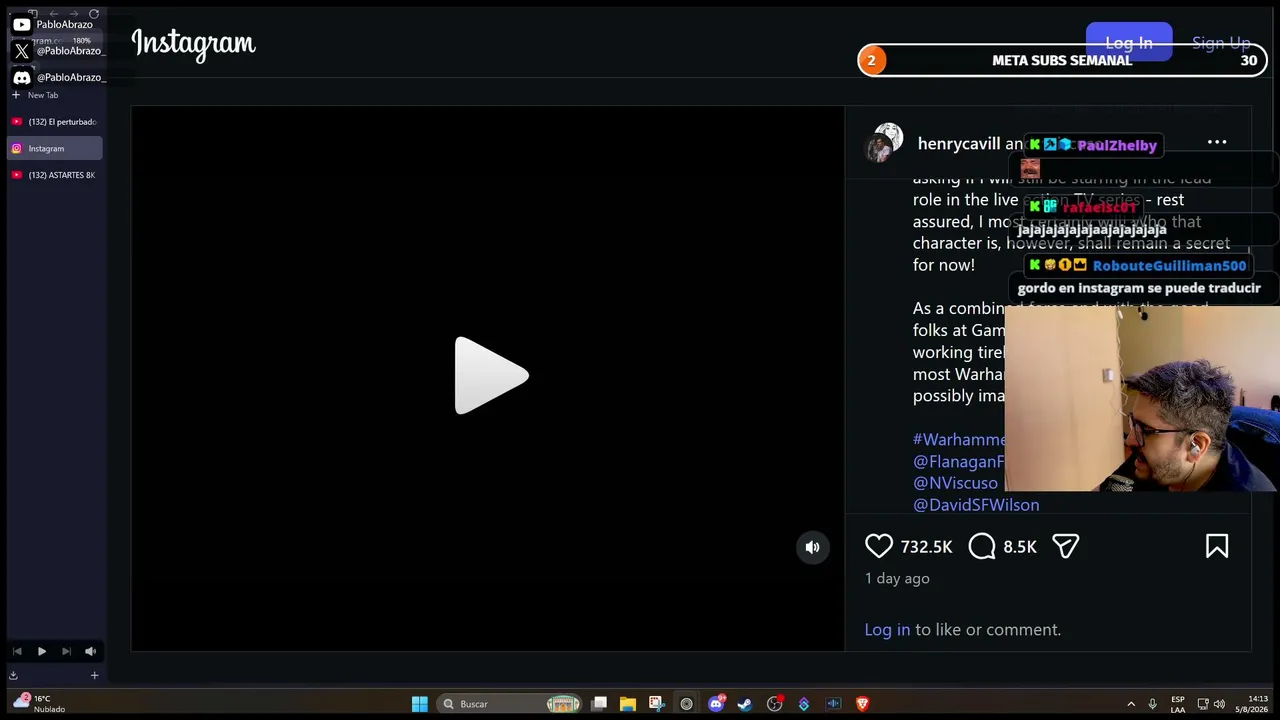Skip to the previous track in sidebar player
This screenshot has width=1280, height=720.
click(17, 651)
